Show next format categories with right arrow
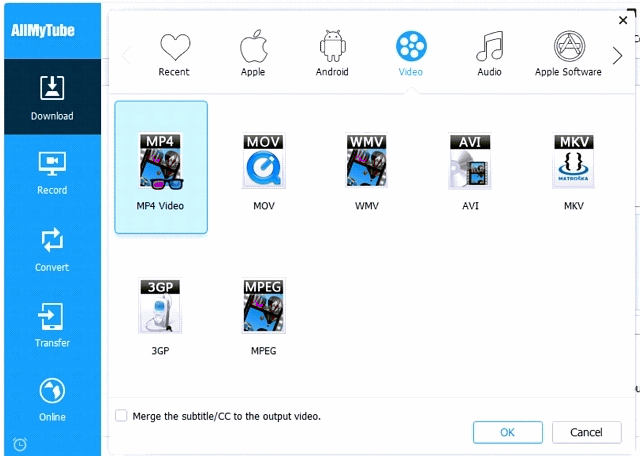Image resolution: width=640 pixels, height=456 pixels. tap(617, 56)
